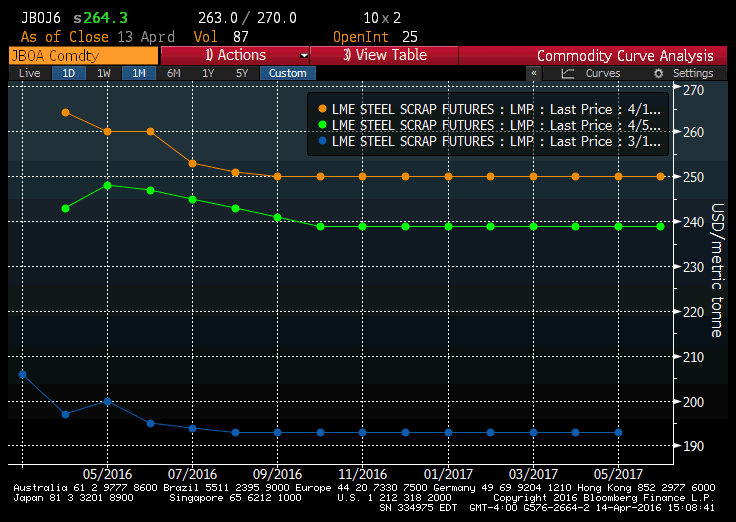The height and width of the screenshot is (522, 736).
Task: Open the View Table button
Action: pyautogui.click(x=383, y=56)
